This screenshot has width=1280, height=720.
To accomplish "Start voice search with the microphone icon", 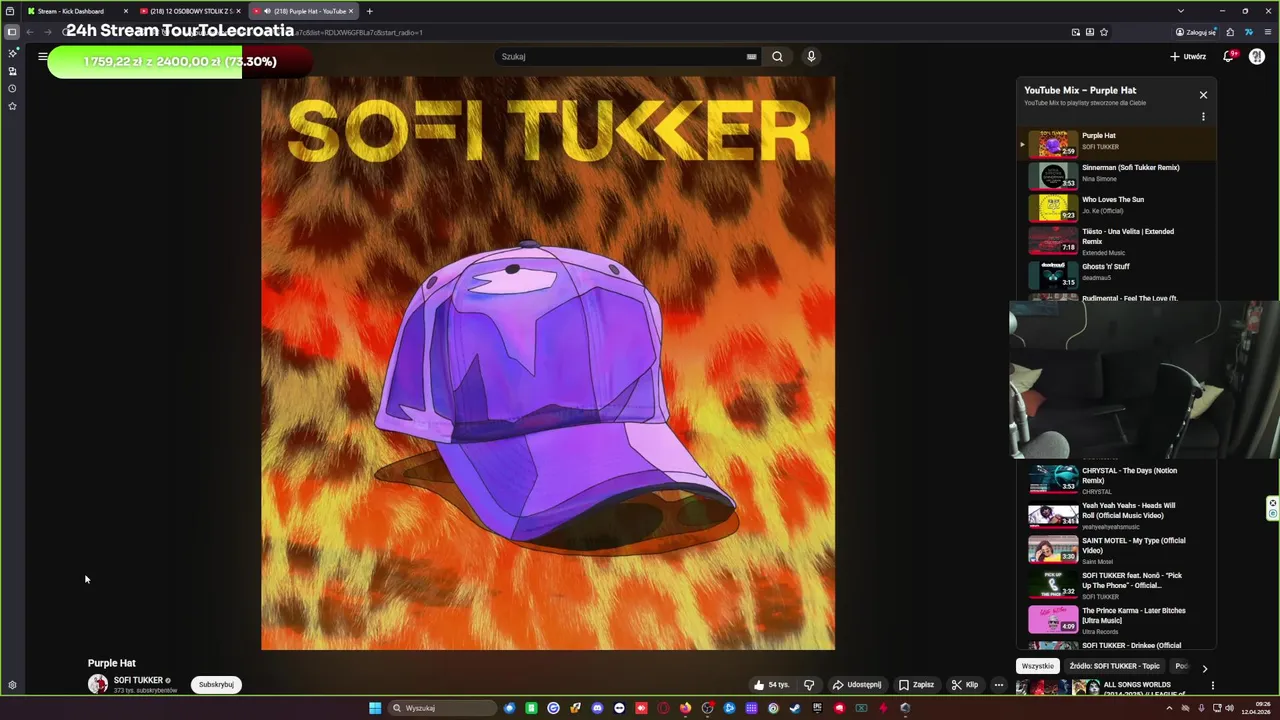I will tap(811, 56).
